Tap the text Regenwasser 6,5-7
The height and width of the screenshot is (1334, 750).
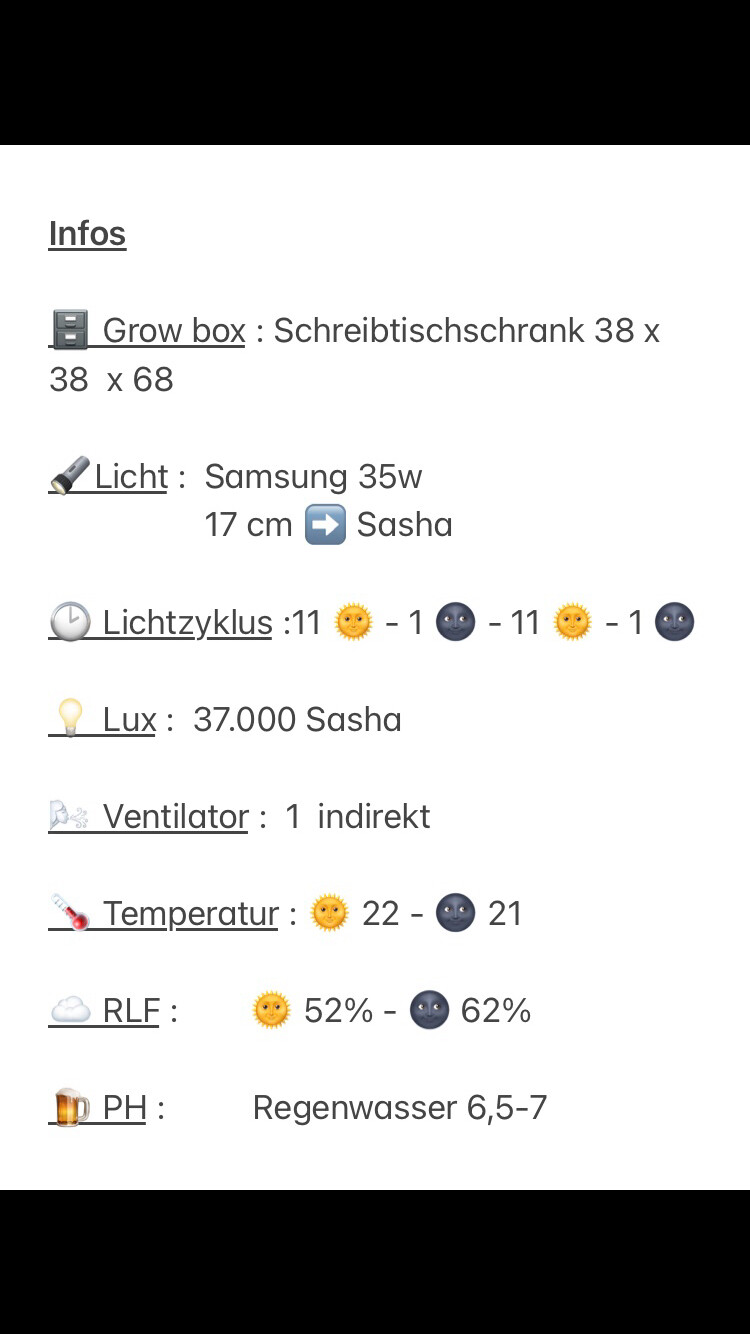pyautogui.click(x=400, y=1108)
